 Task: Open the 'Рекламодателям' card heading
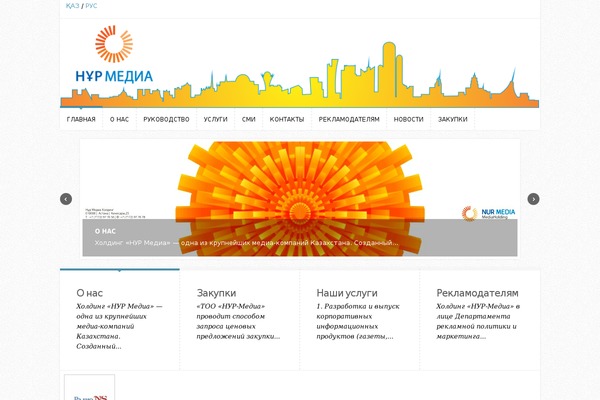477,293
